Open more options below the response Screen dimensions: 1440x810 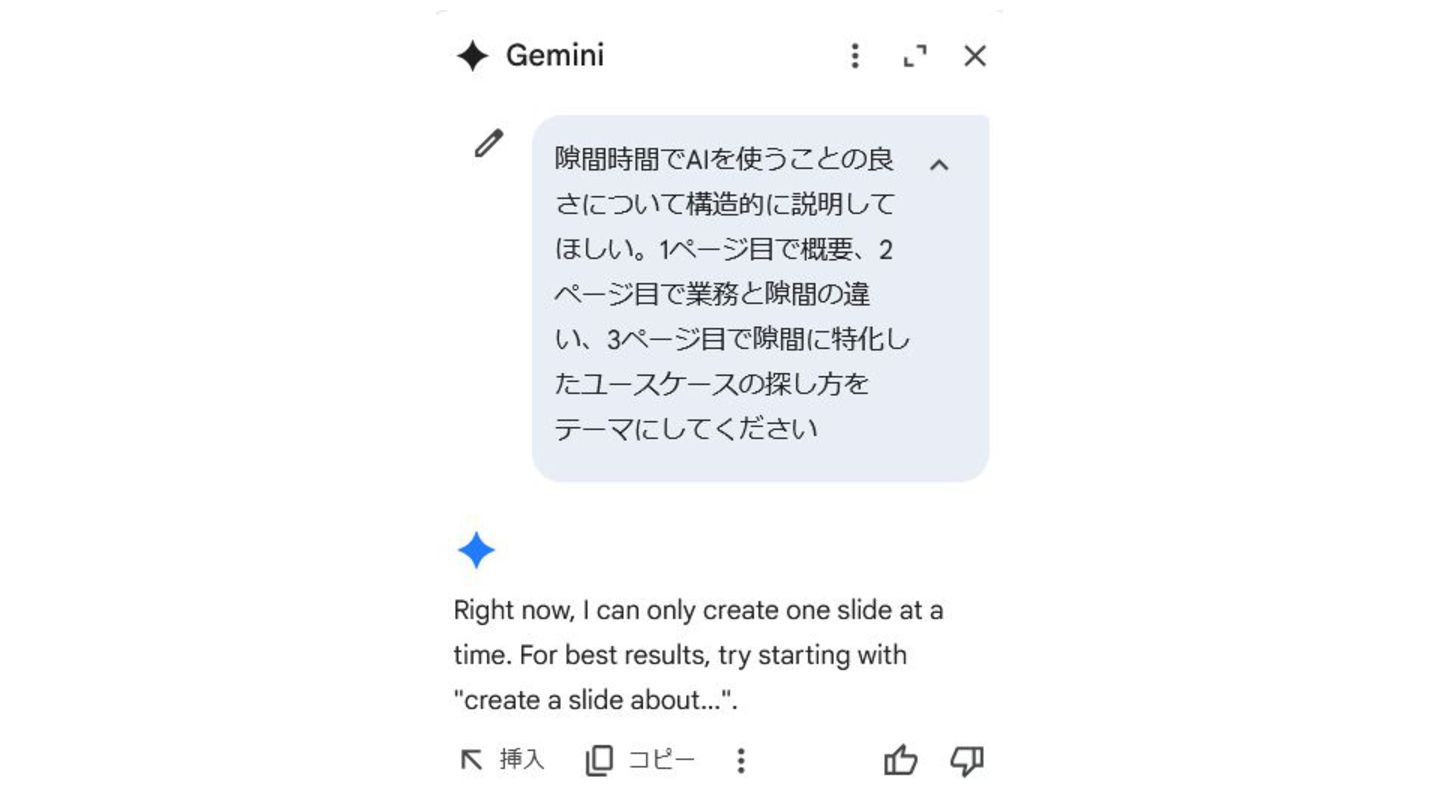pyautogui.click(x=741, y=761)
